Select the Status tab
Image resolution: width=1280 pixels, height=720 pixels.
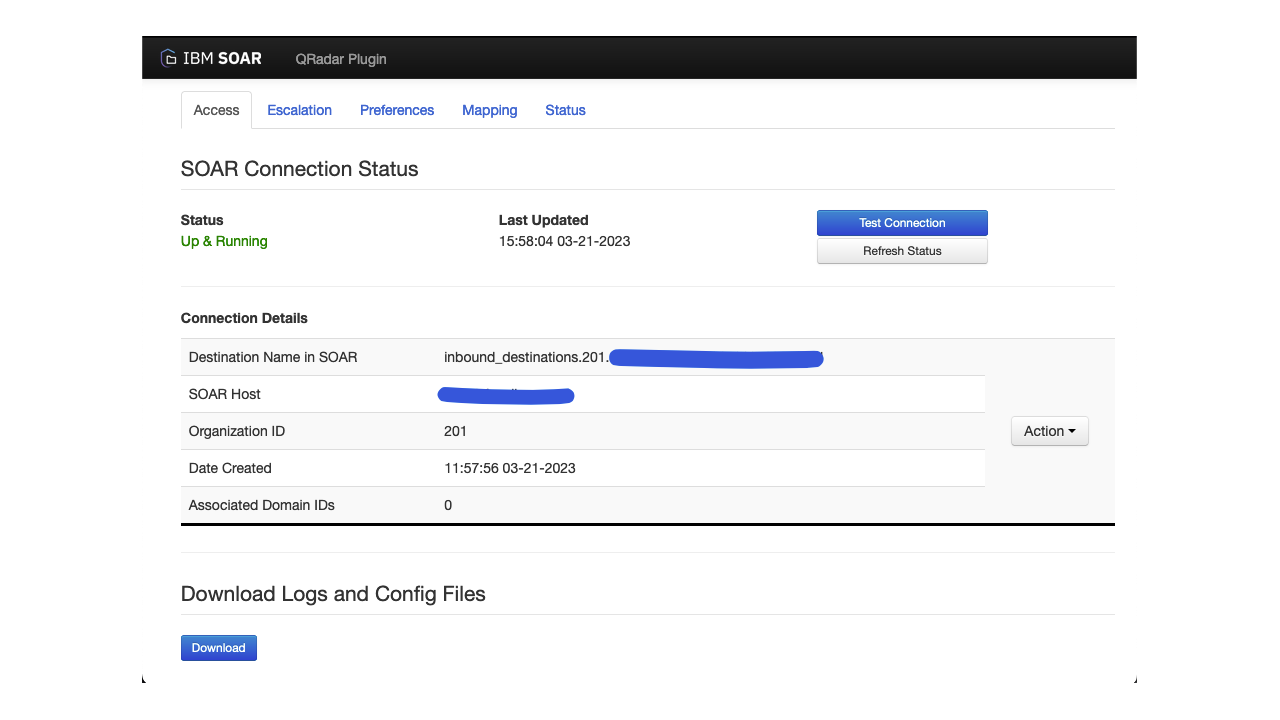565,110
